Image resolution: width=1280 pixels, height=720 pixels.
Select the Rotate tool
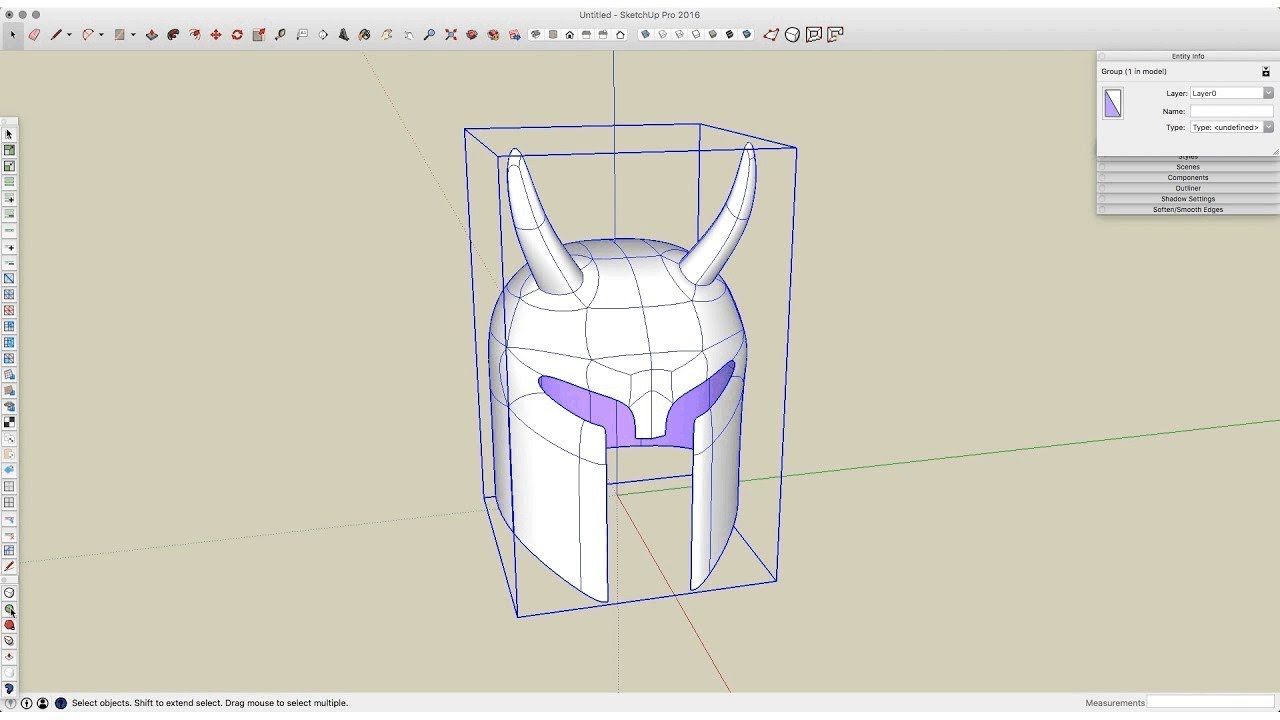point(237,34)
